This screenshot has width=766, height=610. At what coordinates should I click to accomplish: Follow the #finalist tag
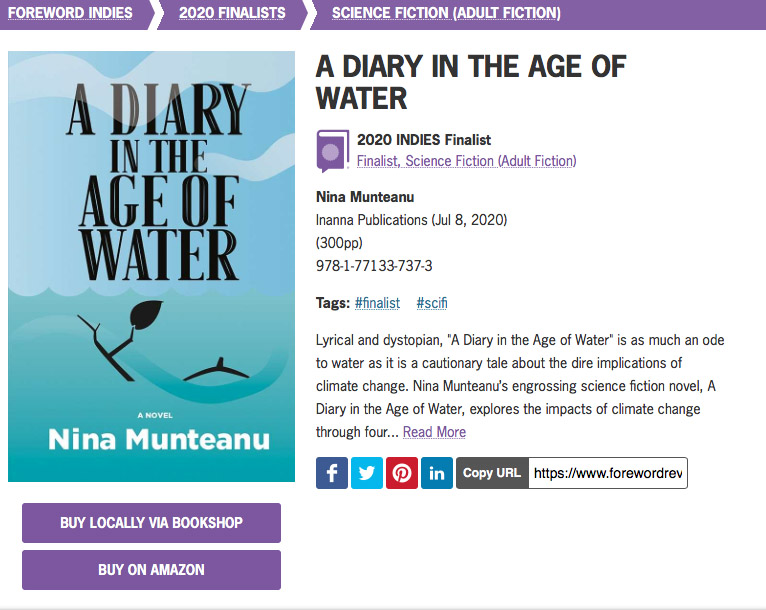[377, 303]
